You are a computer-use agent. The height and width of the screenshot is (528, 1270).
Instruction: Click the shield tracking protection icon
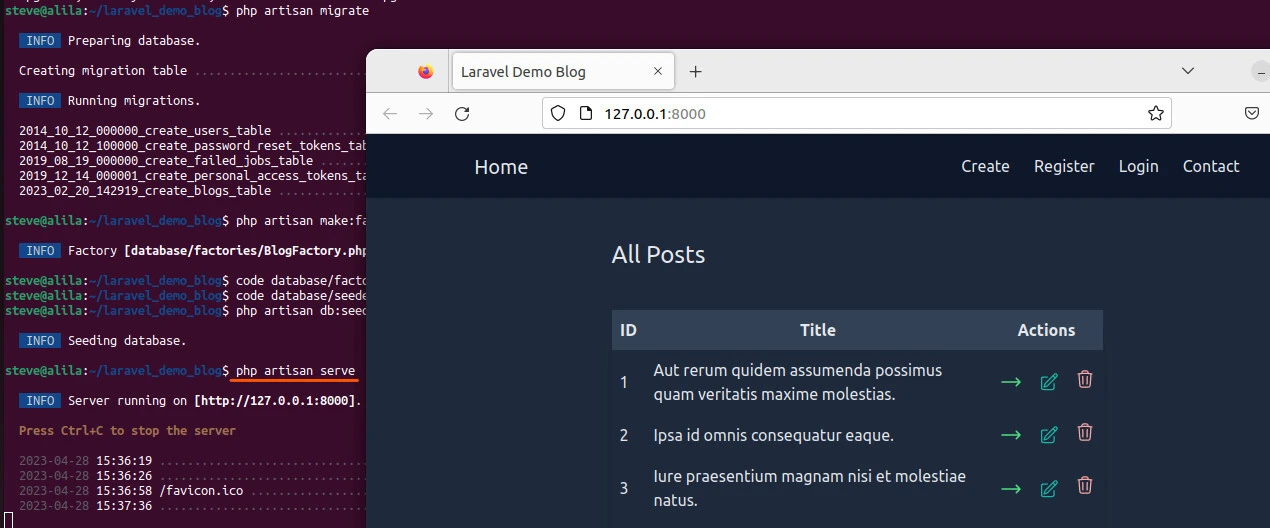pos(559,114)
